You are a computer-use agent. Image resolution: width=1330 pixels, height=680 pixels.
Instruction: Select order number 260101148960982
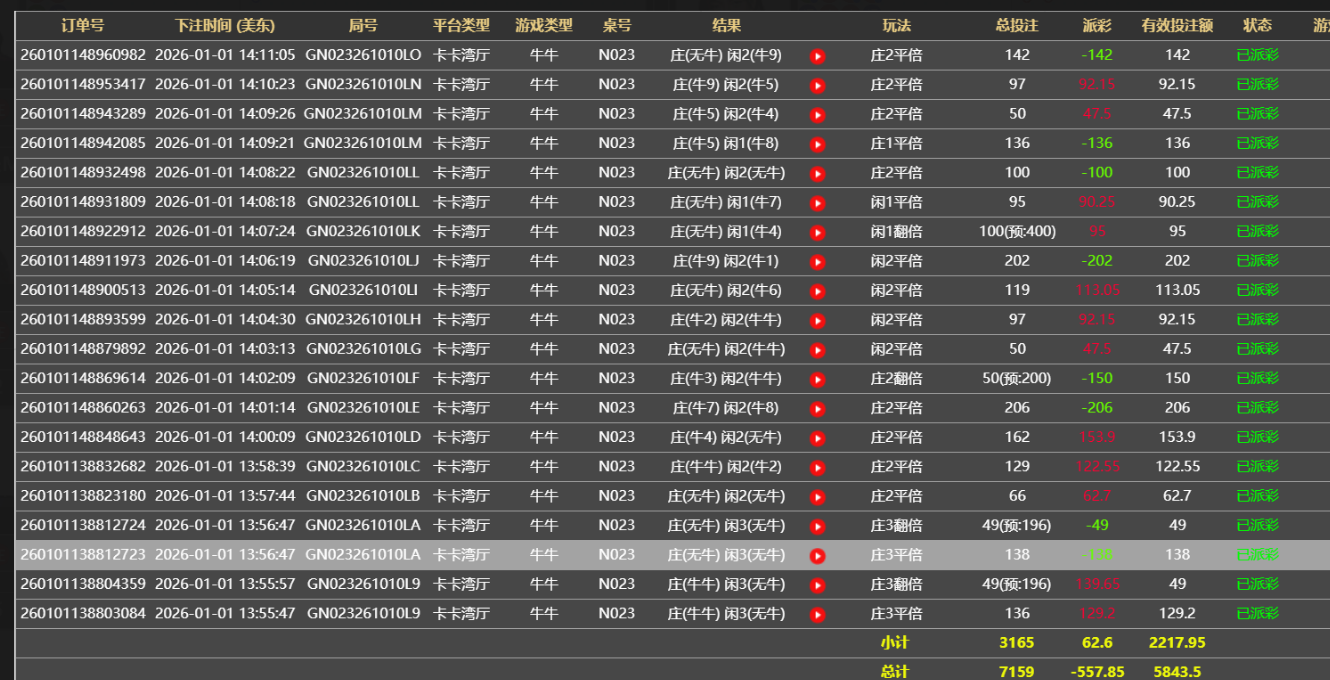click(x=82, y=55)
